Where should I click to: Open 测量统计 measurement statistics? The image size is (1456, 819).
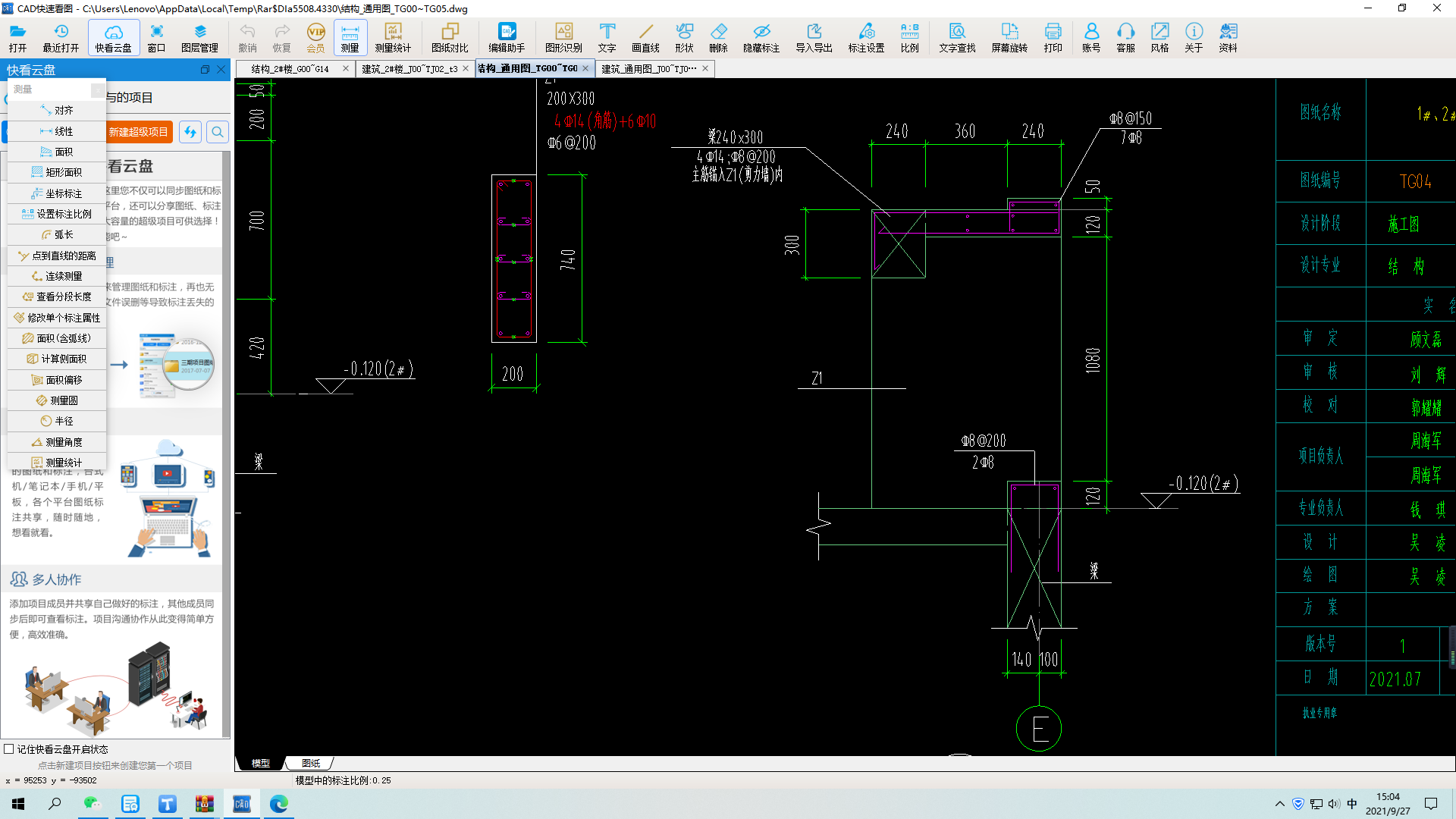[x=393, y=37]
